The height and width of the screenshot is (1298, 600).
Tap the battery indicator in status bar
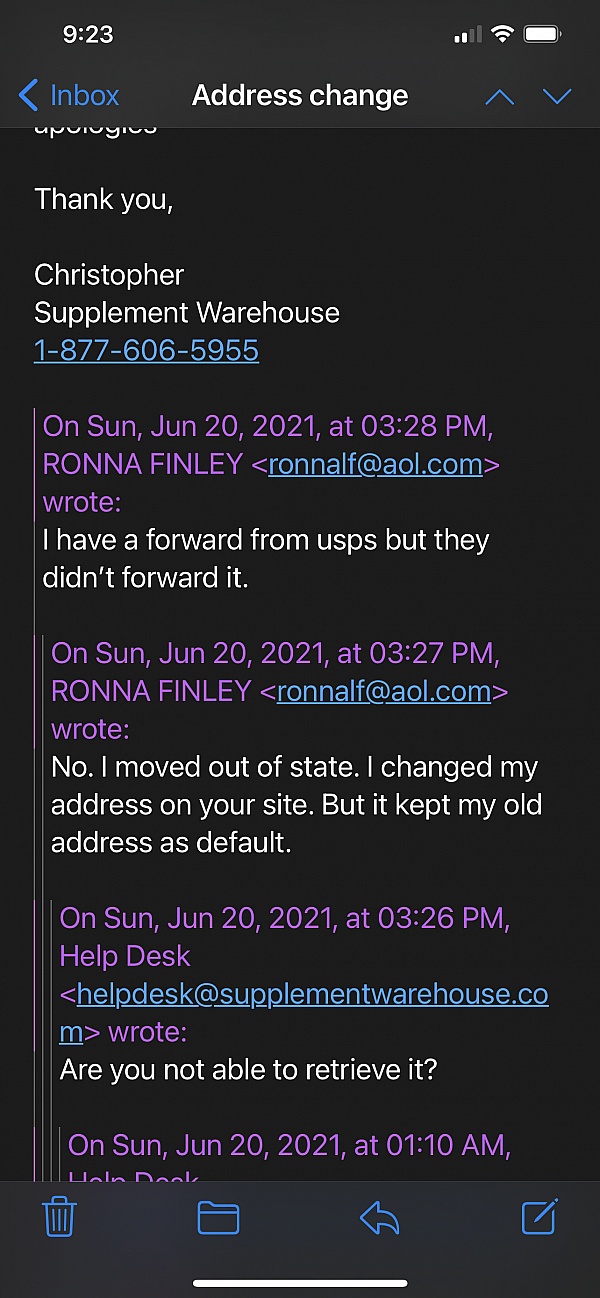pyautogui.click(x=542, y=35)
